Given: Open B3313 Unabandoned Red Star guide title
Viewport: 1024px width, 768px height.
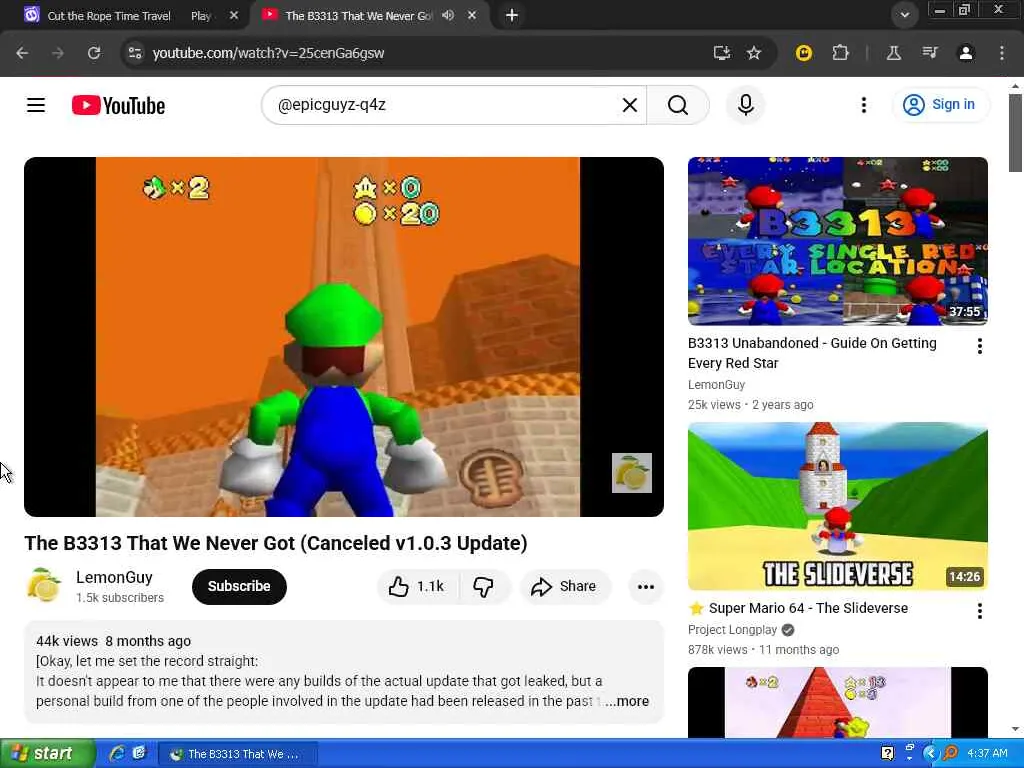Looking at the screenshot, I should (812, 353).
